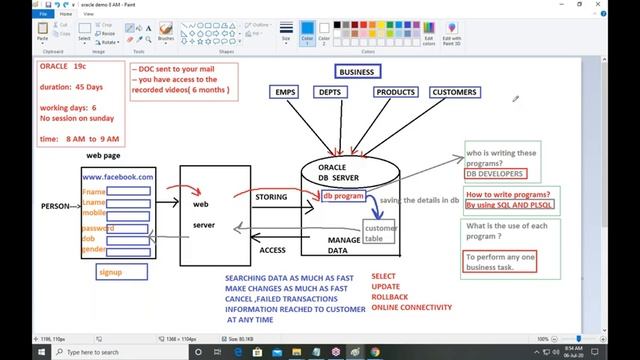
Task: Expand the Shapes gallery More arrow
Action: (240, 41)
